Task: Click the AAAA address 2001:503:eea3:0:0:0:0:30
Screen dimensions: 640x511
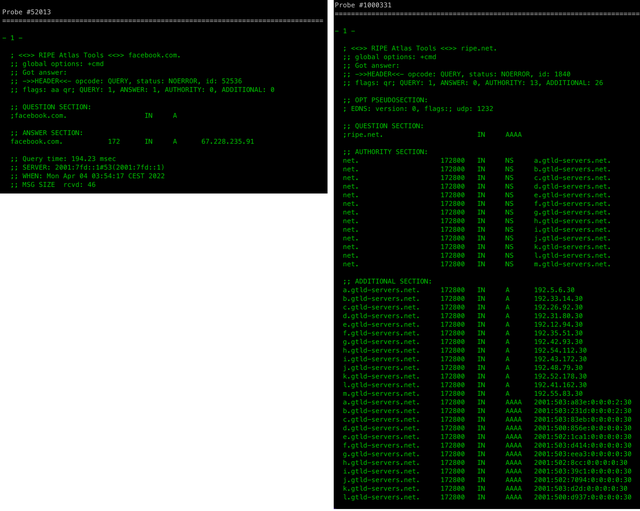Action: click(582, 454)
